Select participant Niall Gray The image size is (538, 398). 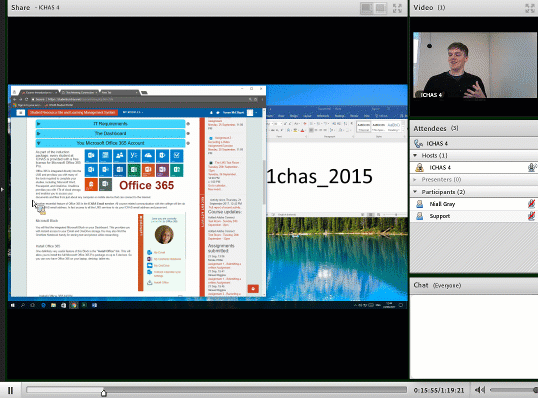pos(442,204)
